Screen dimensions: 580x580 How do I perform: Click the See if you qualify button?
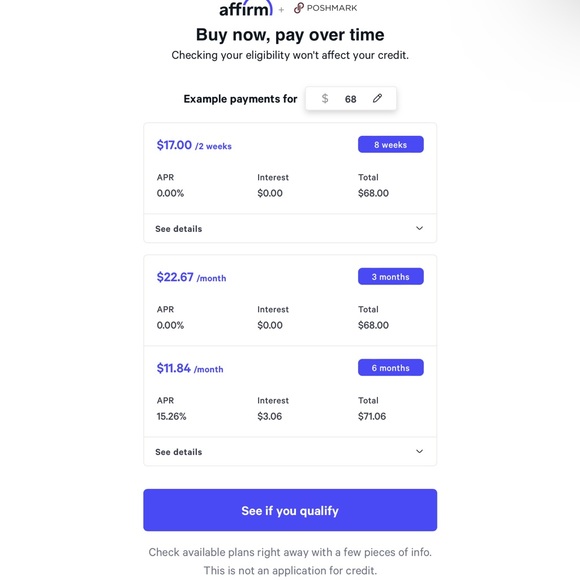click(x=290, y=510)
